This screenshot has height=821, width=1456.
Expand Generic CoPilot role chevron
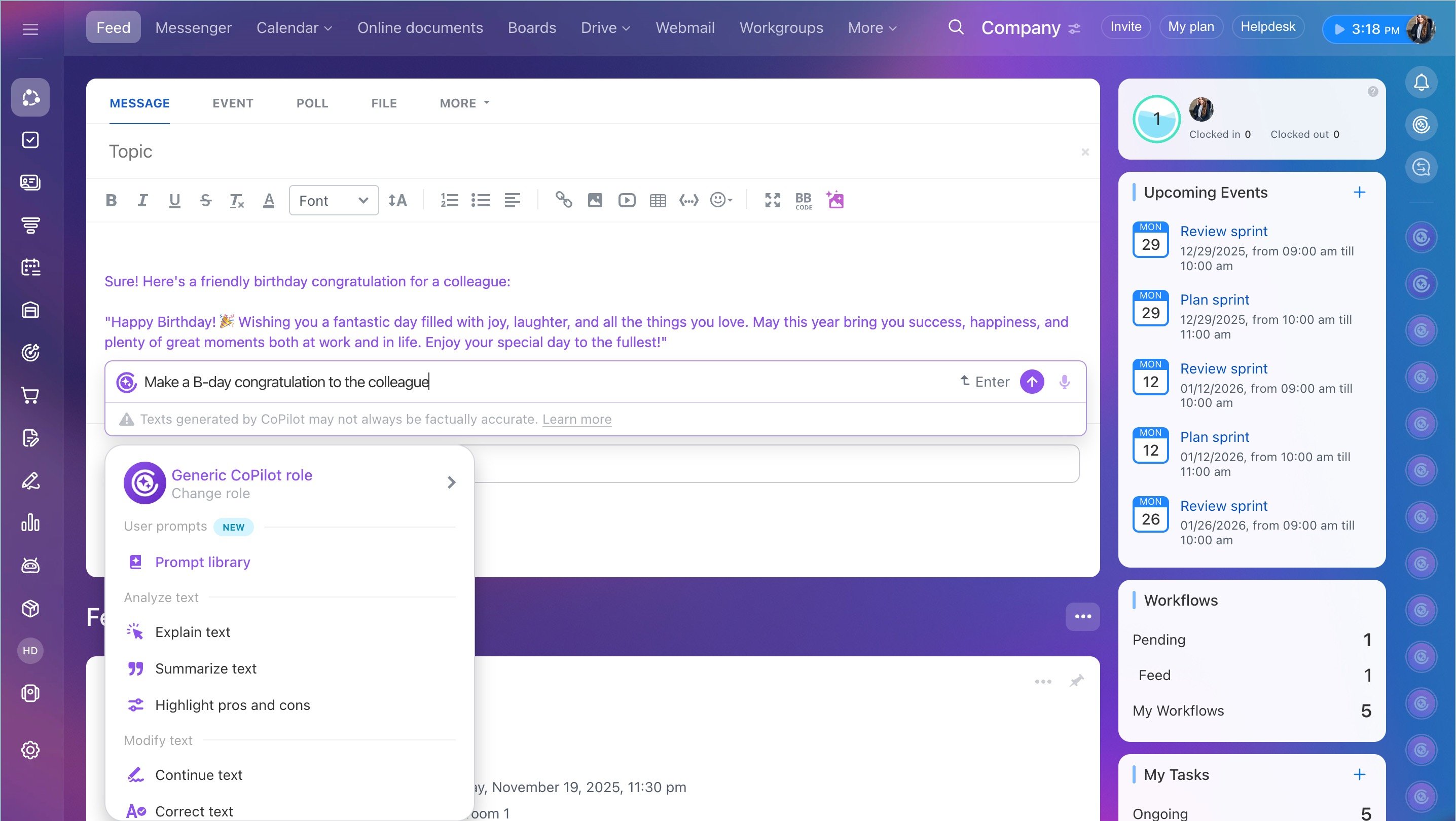pyautogui.click(x=451, y=482)
